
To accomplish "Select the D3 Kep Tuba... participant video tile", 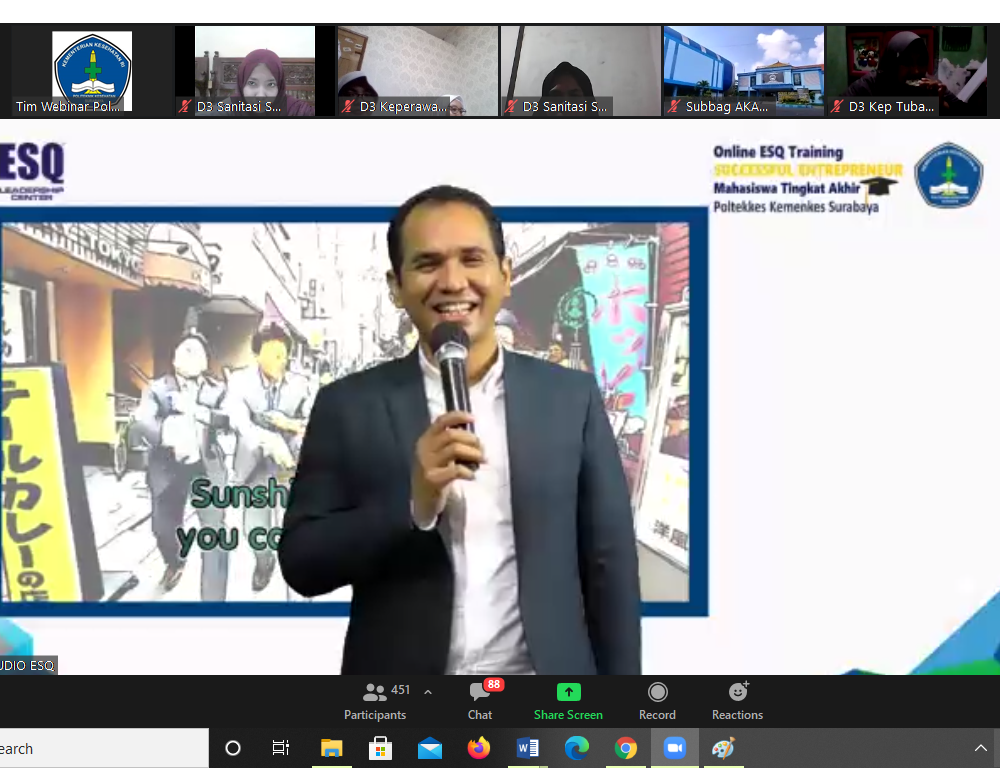I will pyautogui.click(x=906, y=71).
